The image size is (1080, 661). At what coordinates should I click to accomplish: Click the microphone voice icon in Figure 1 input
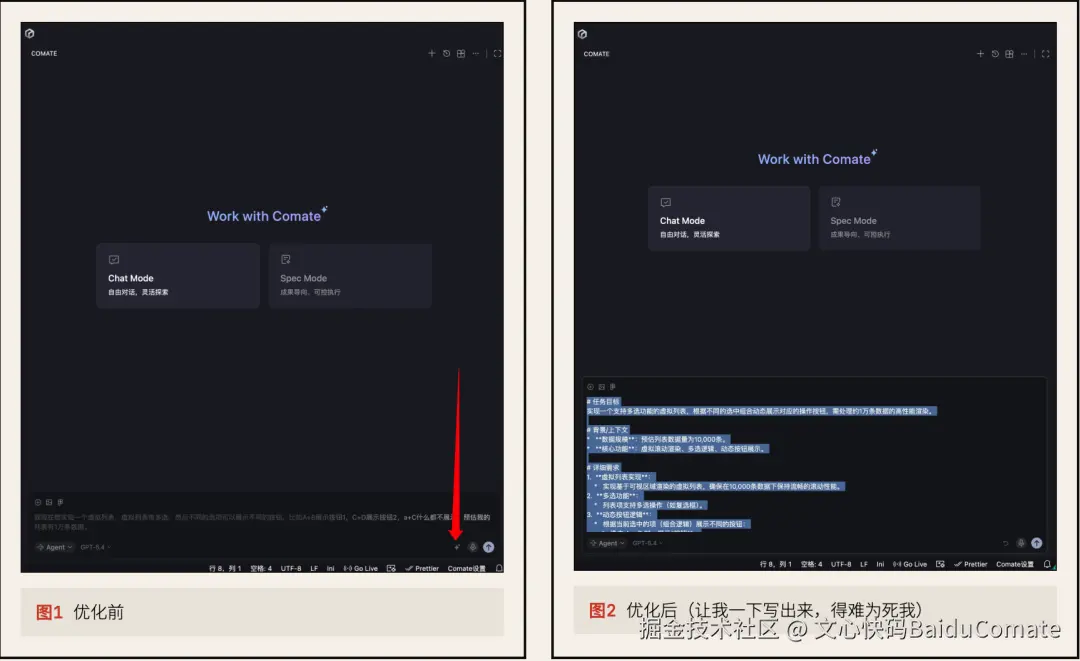tap(472, 547)
